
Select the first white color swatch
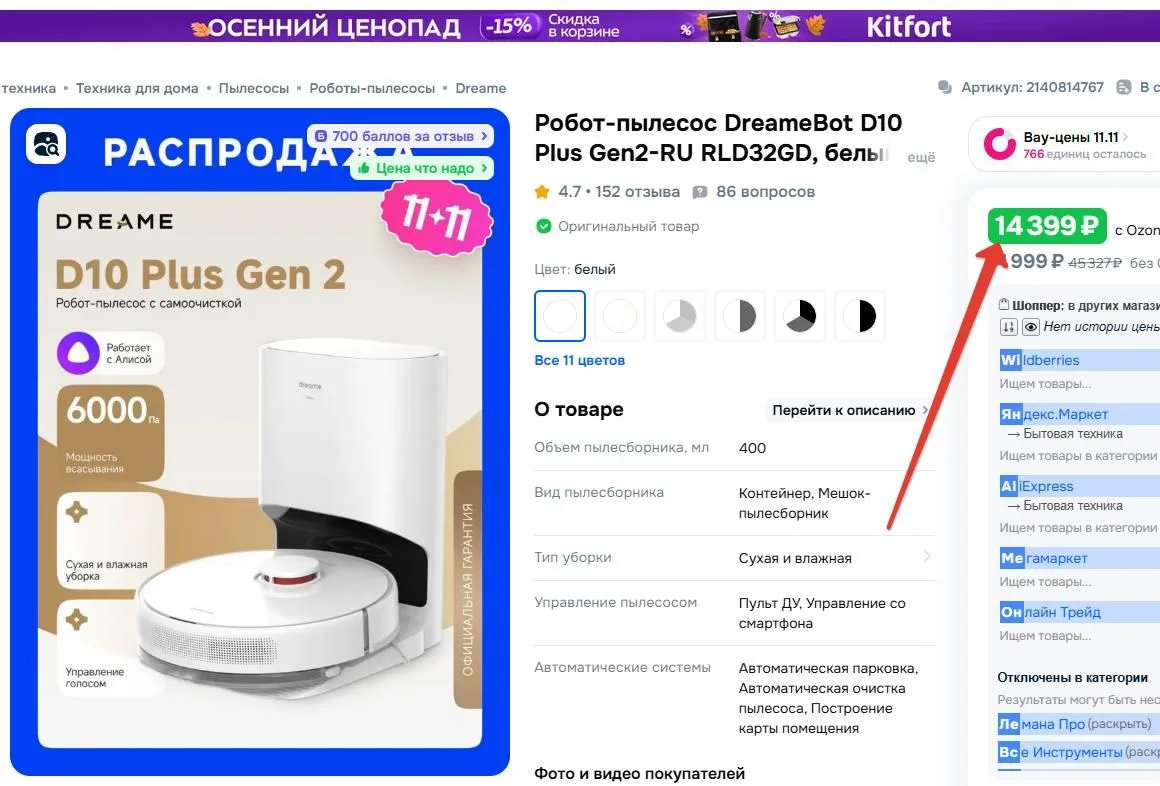[x=560, y=316]
